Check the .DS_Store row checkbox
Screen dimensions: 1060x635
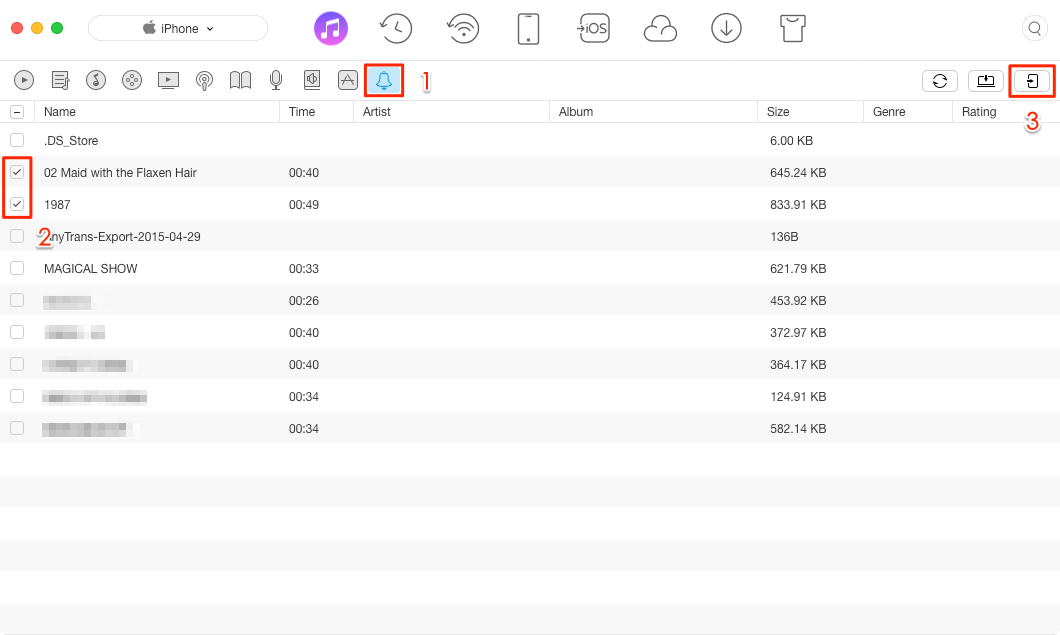point(18,140)
